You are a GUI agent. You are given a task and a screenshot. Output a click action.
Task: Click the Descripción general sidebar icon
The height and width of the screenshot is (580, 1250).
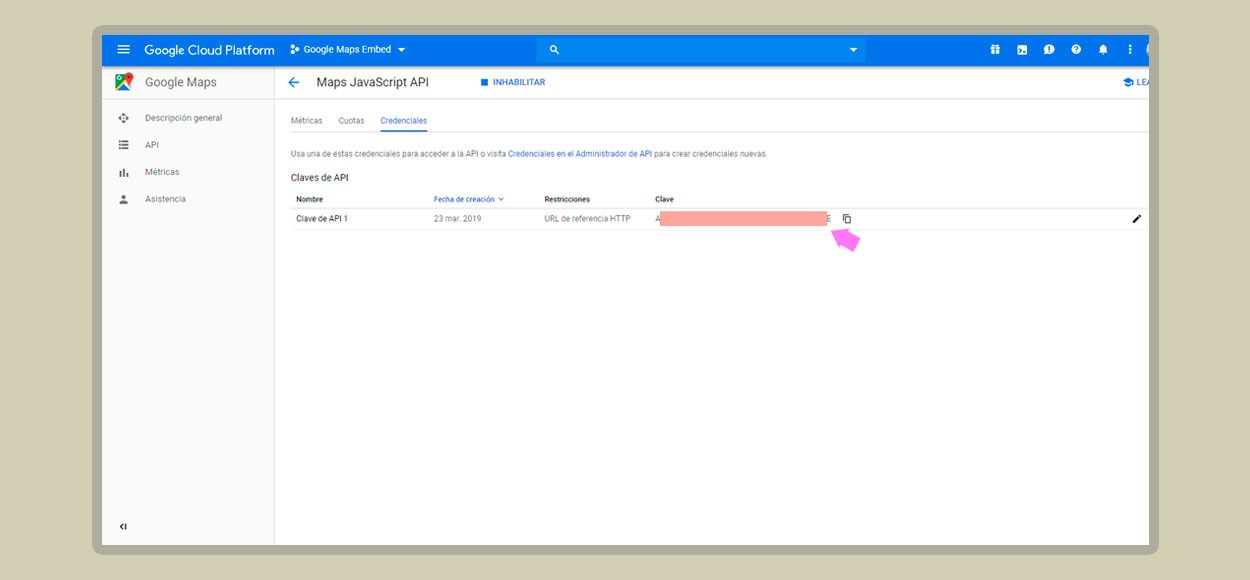tap(124, 118)
